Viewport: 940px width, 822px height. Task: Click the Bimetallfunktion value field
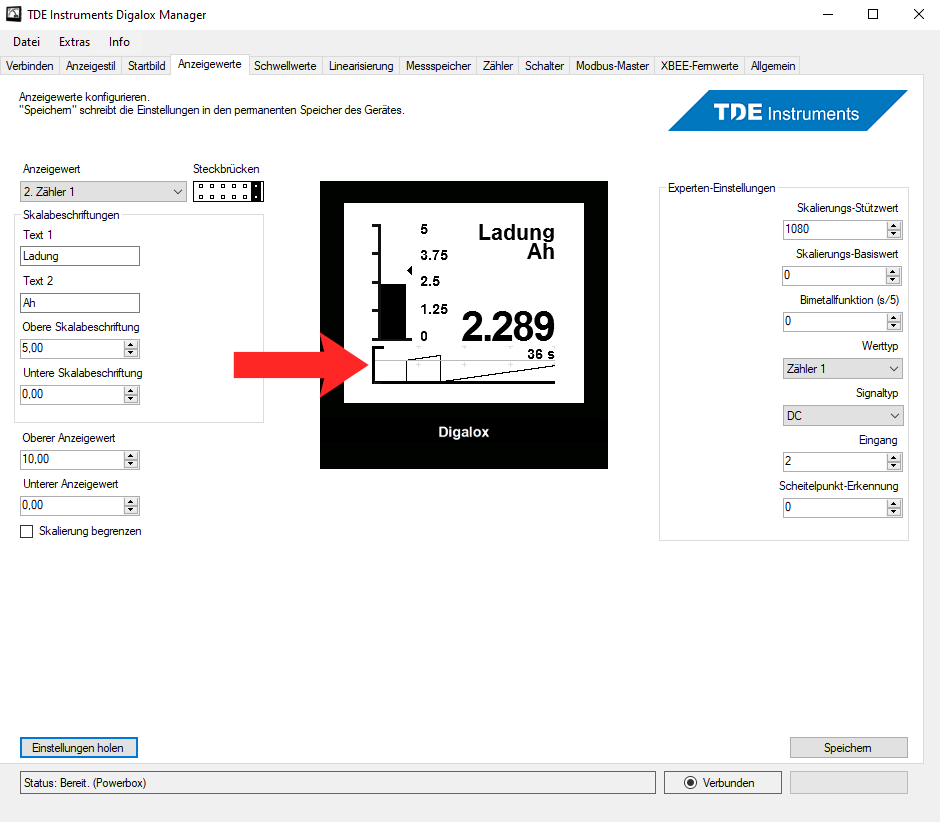[834, 321]
